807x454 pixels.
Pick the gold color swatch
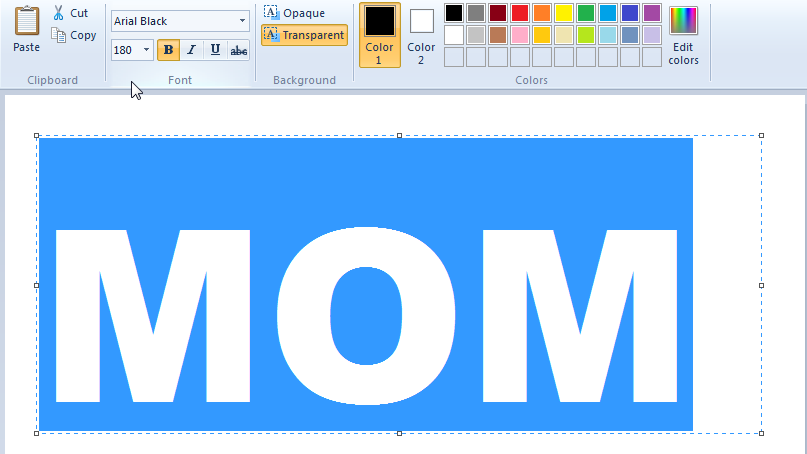tap(542, 35)
